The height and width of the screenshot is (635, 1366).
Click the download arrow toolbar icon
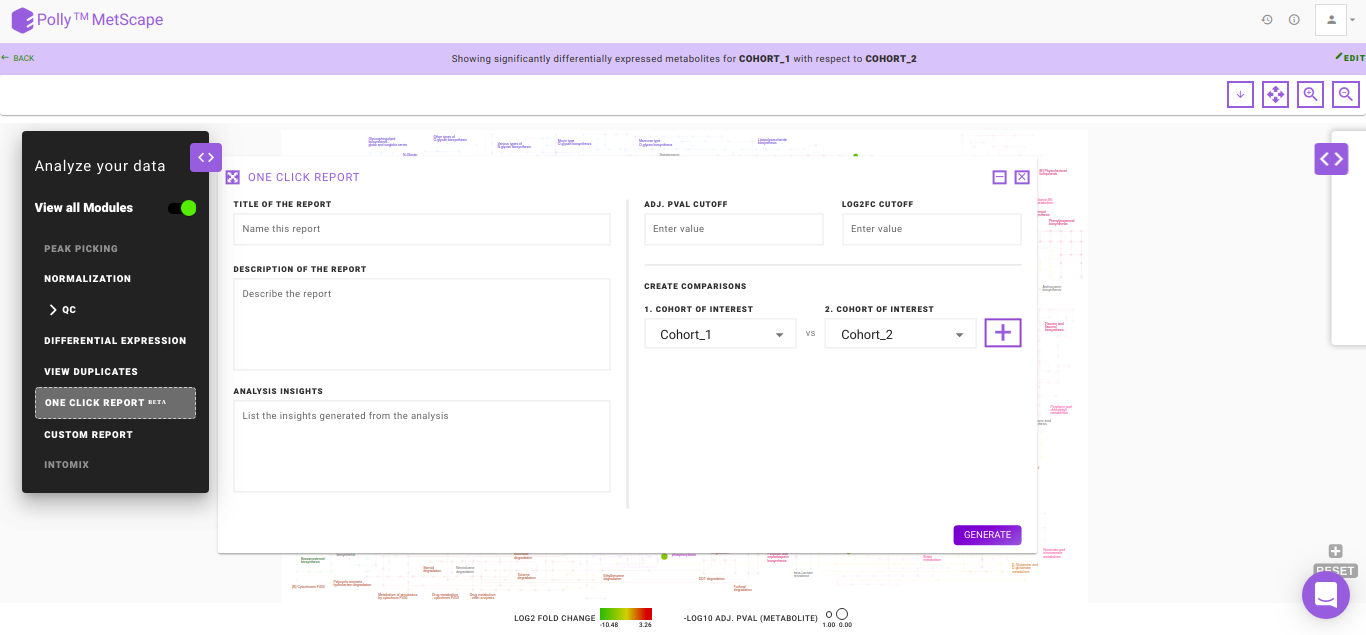[1240, 94]
